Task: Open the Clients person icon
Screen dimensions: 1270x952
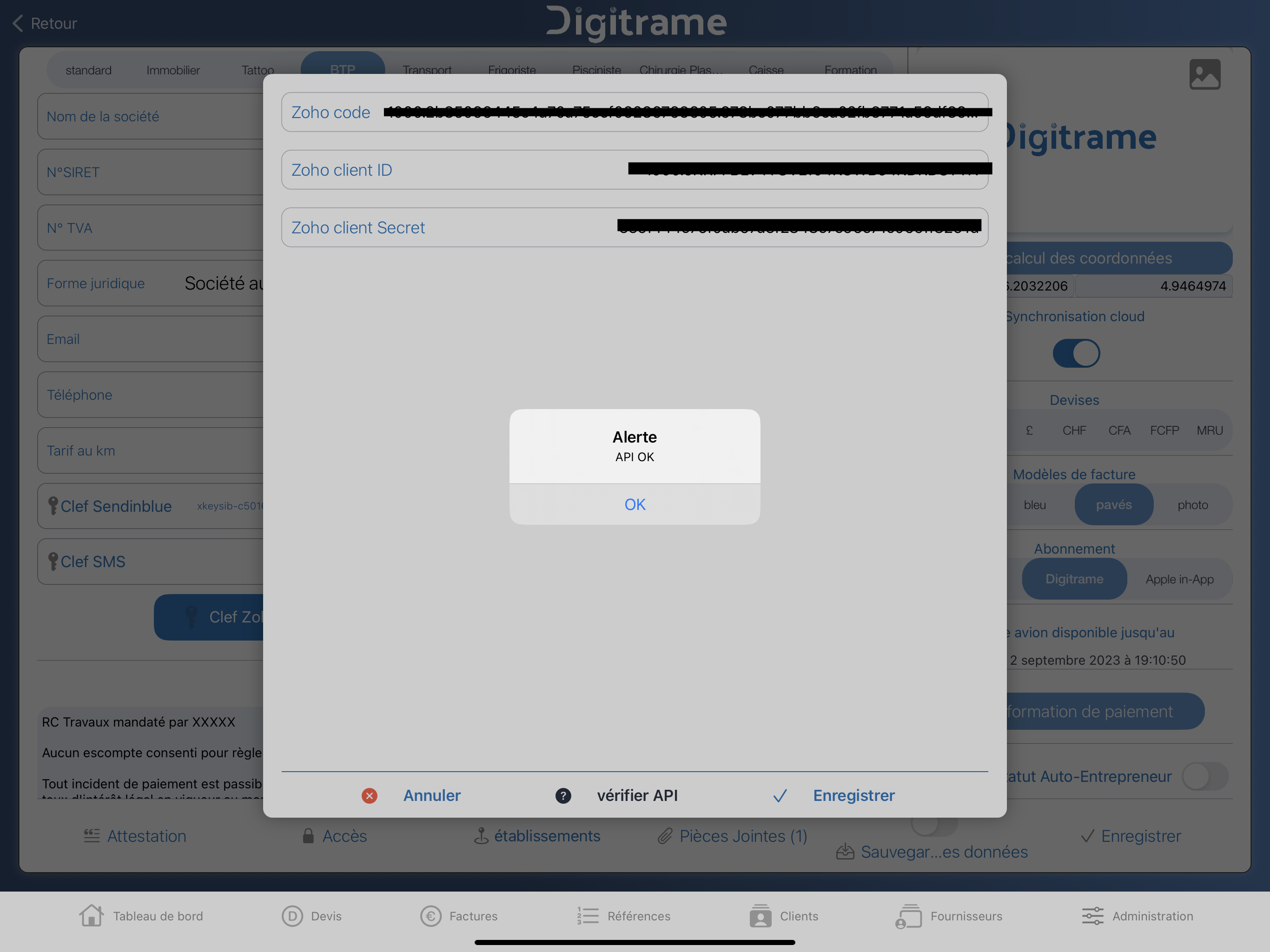Action: [x=760, y=916]
